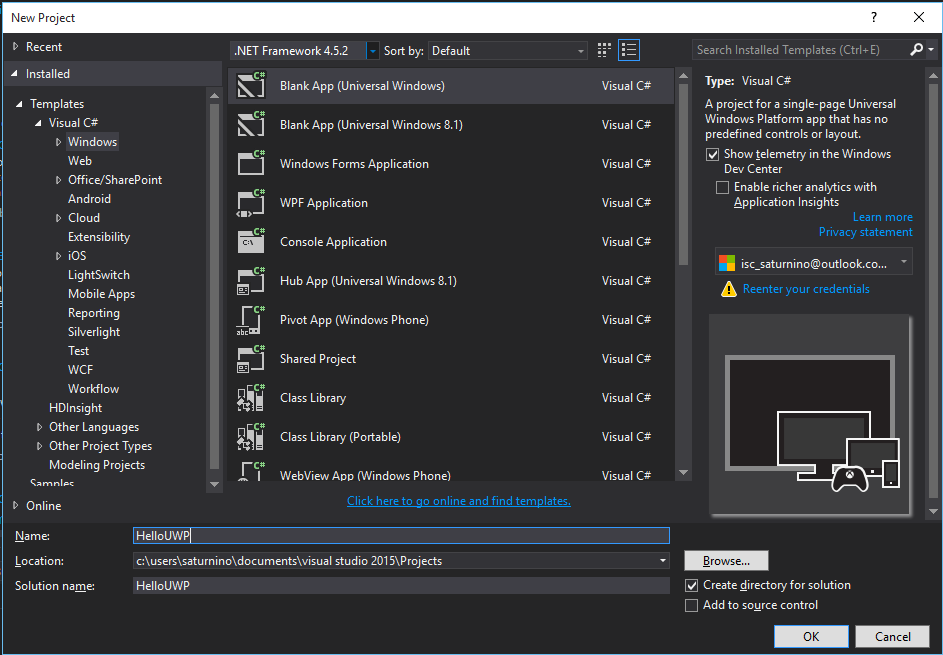Screen dimensions: 943x655
Task: Expand the Online section
Action: [x=16, y=505]
